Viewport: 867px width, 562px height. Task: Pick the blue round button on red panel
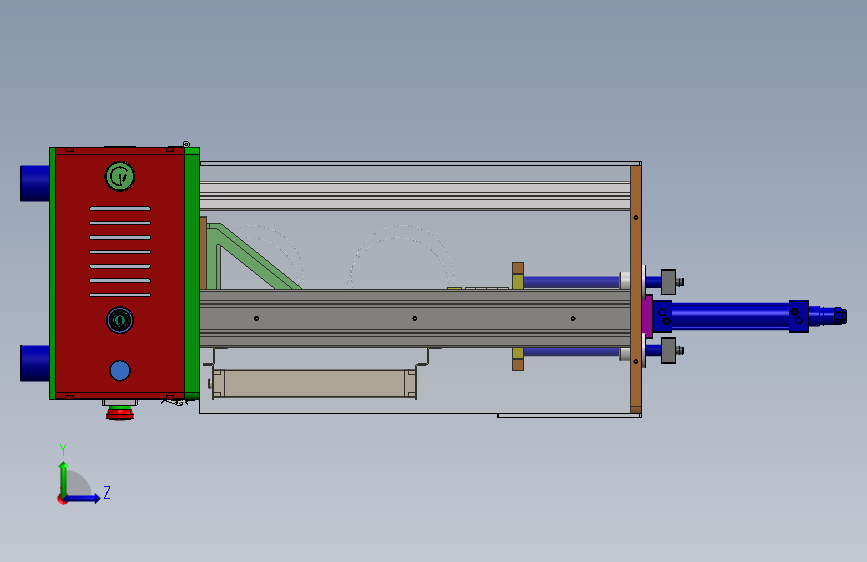click(x=120, y=371)
